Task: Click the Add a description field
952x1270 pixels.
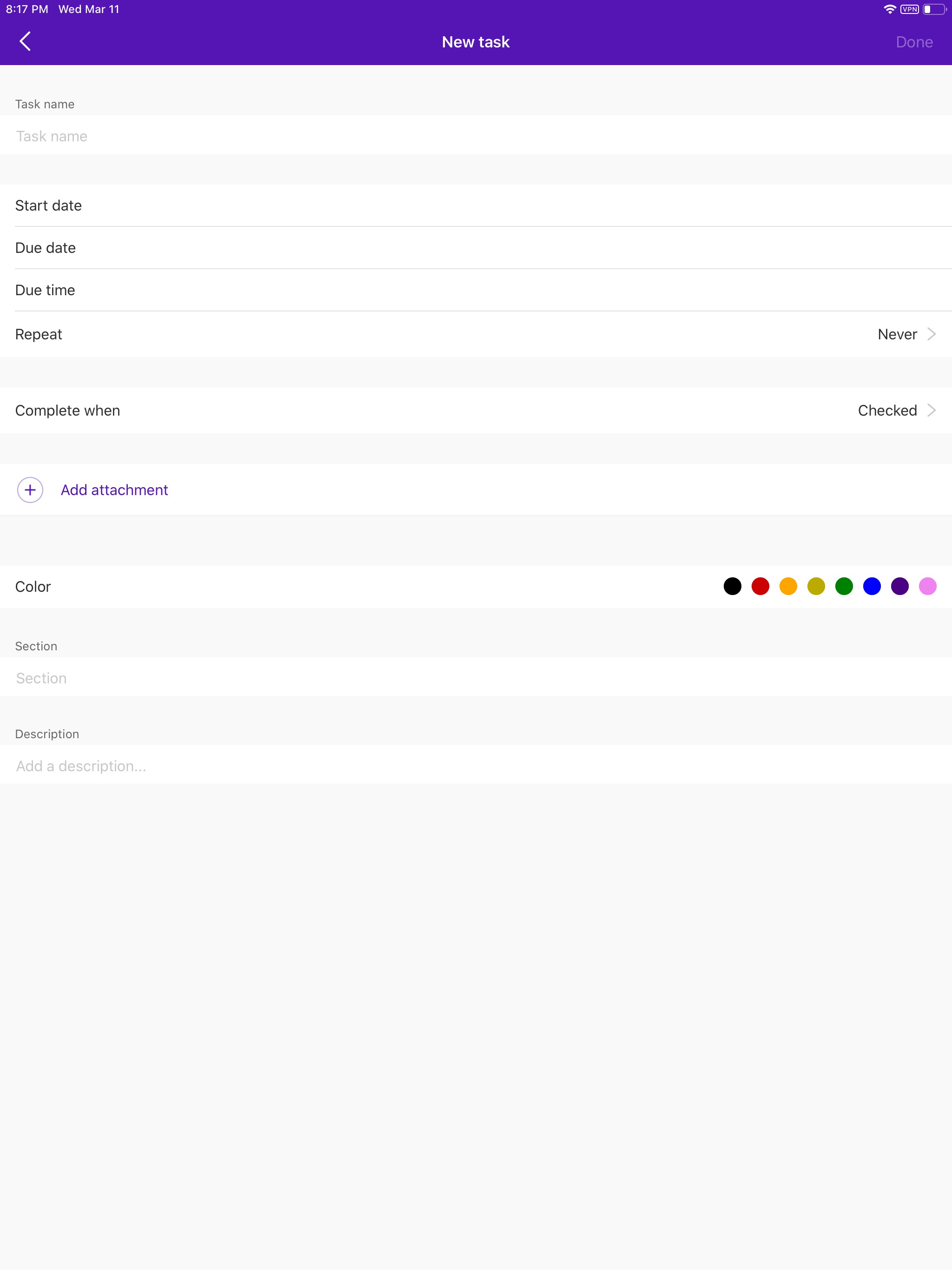Action: point(476,766)
